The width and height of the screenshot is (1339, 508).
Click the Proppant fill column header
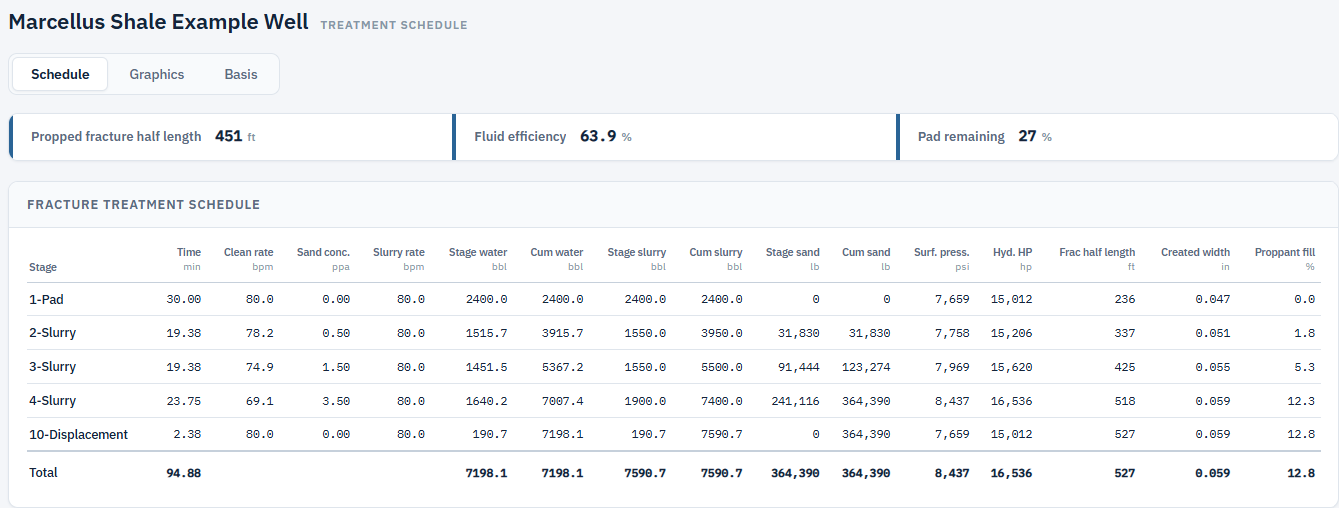[x=1285, y=259]
